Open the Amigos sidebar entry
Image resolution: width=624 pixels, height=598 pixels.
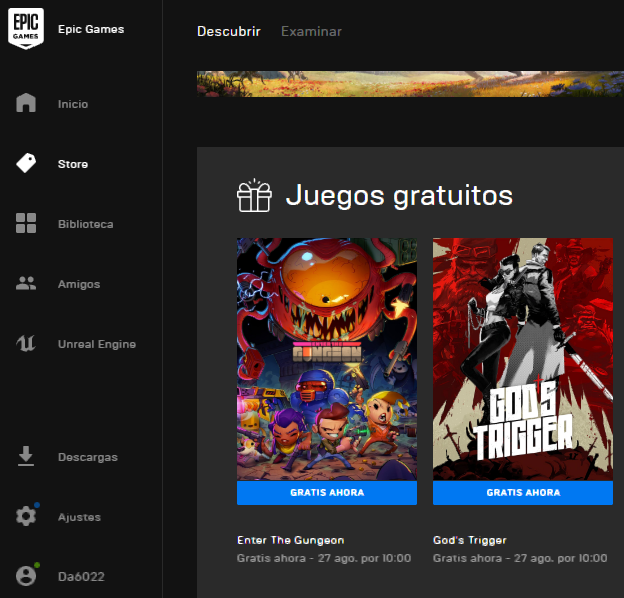coord(79,284)
